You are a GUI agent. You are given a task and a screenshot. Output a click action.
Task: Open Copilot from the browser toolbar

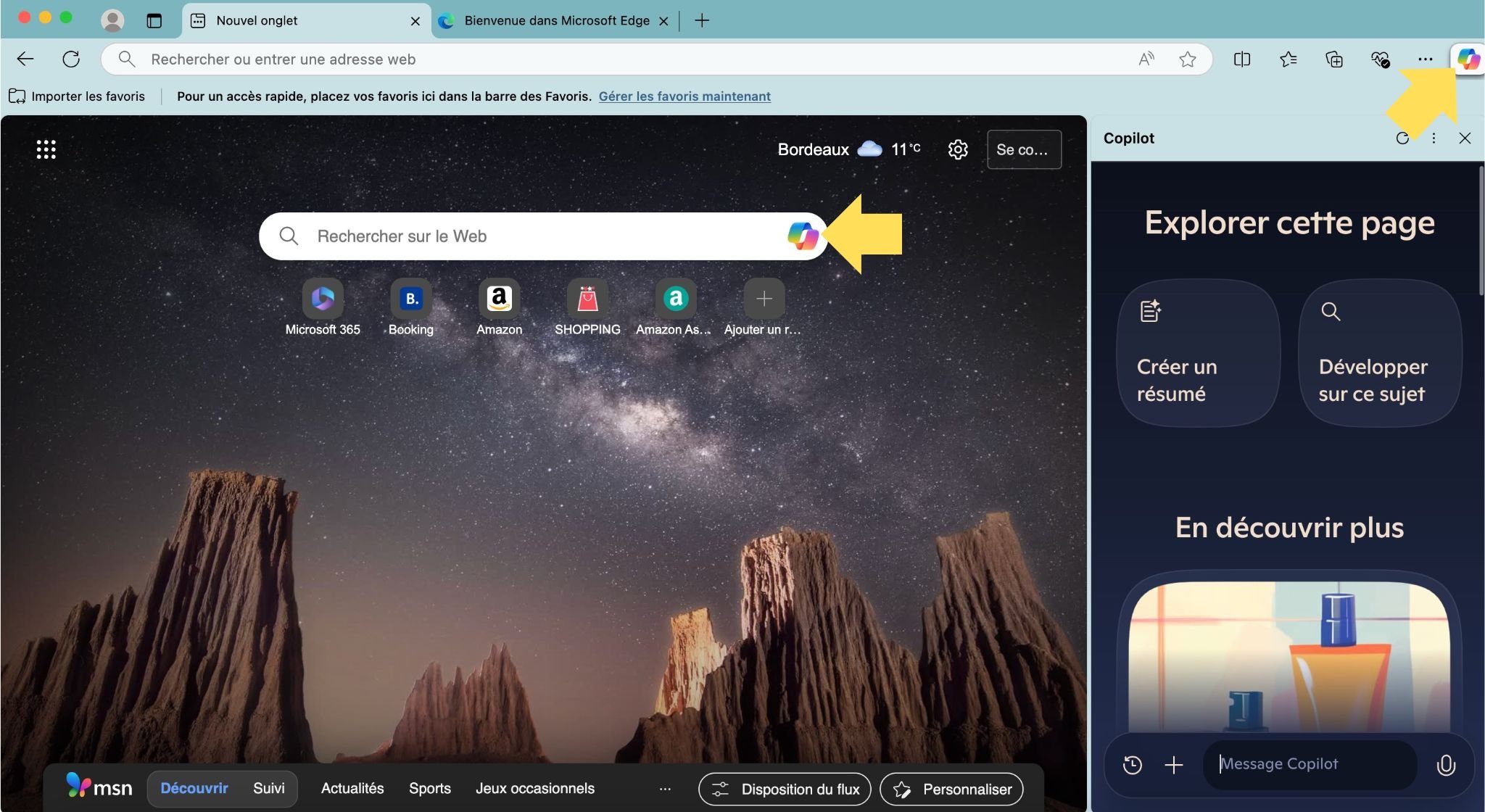click(1468, 59)
